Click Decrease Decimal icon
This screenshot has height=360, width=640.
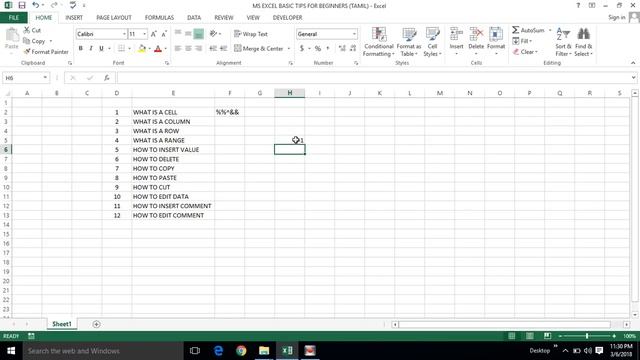pyautogui.click(x=353, y=49)
